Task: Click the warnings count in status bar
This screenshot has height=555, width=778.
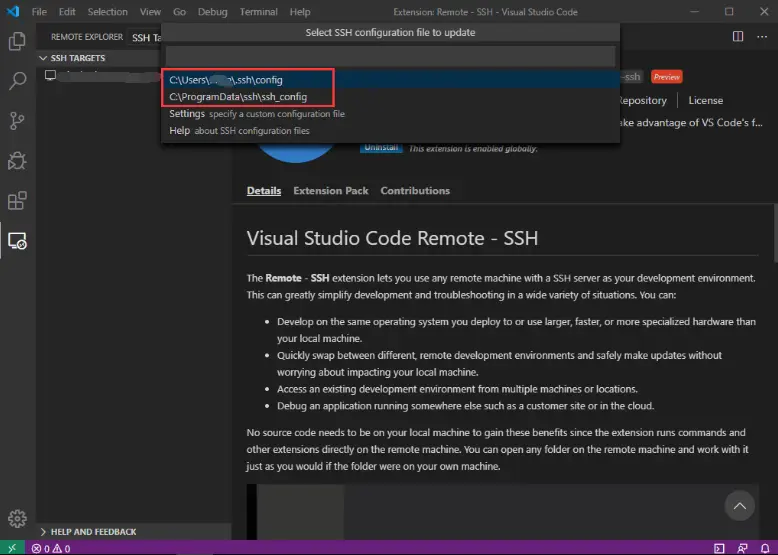Action: tap(62, 549)
